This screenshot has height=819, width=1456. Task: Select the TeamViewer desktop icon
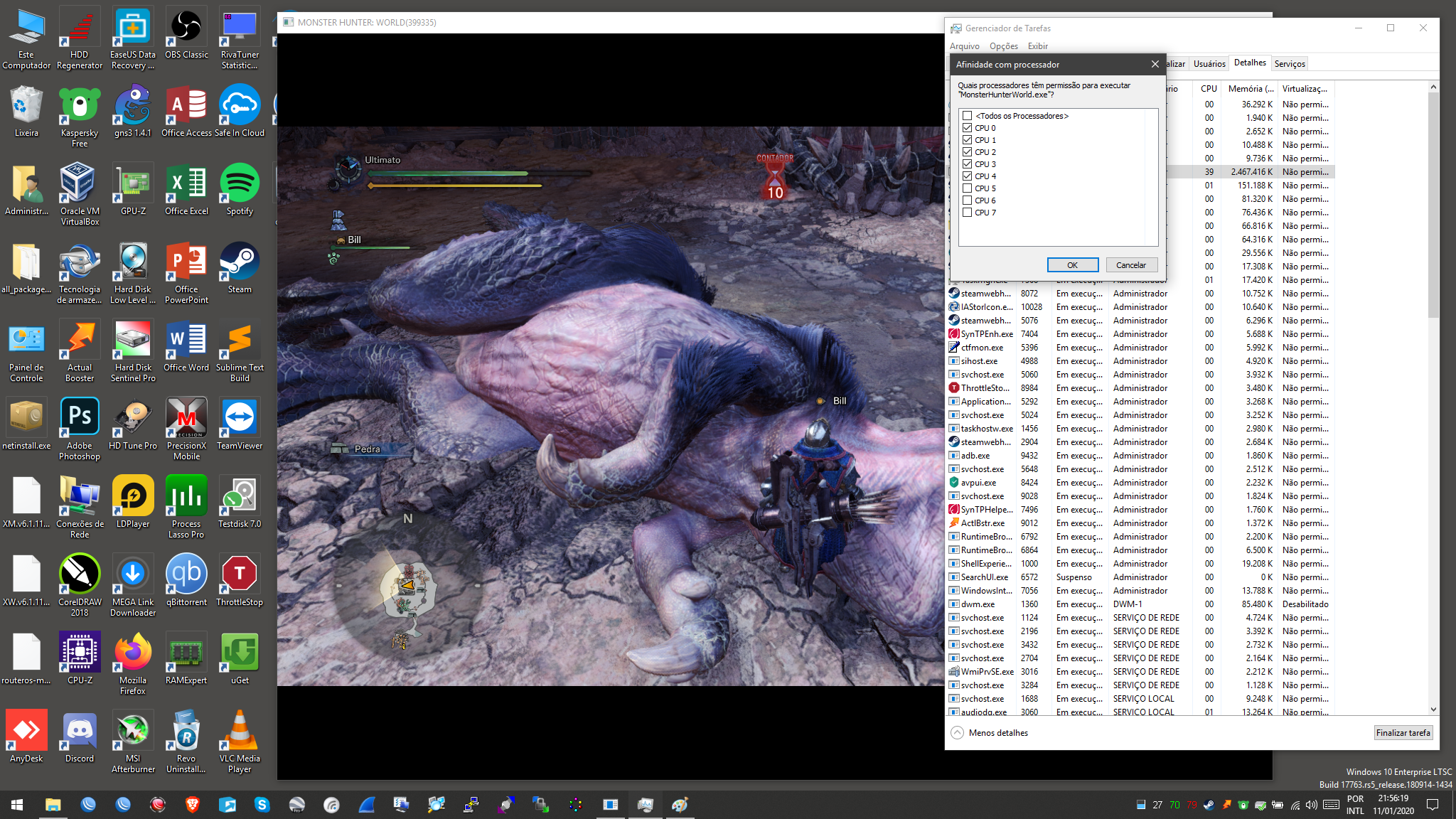tap(240, 425)
